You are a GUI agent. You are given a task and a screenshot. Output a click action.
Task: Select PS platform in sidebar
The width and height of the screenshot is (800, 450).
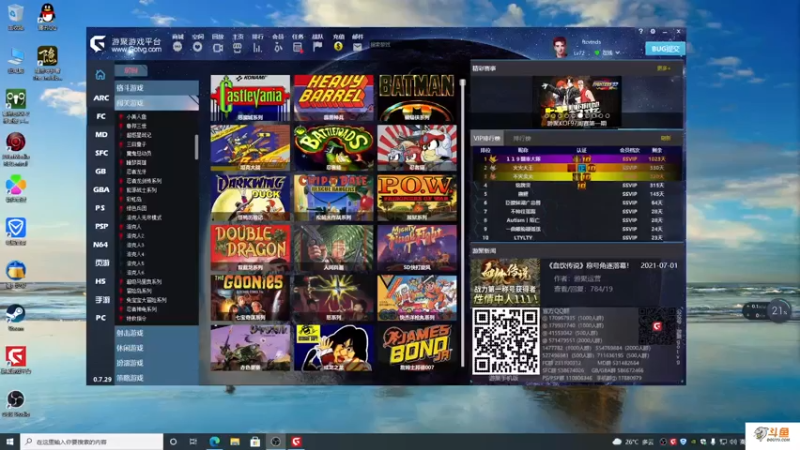101,208
